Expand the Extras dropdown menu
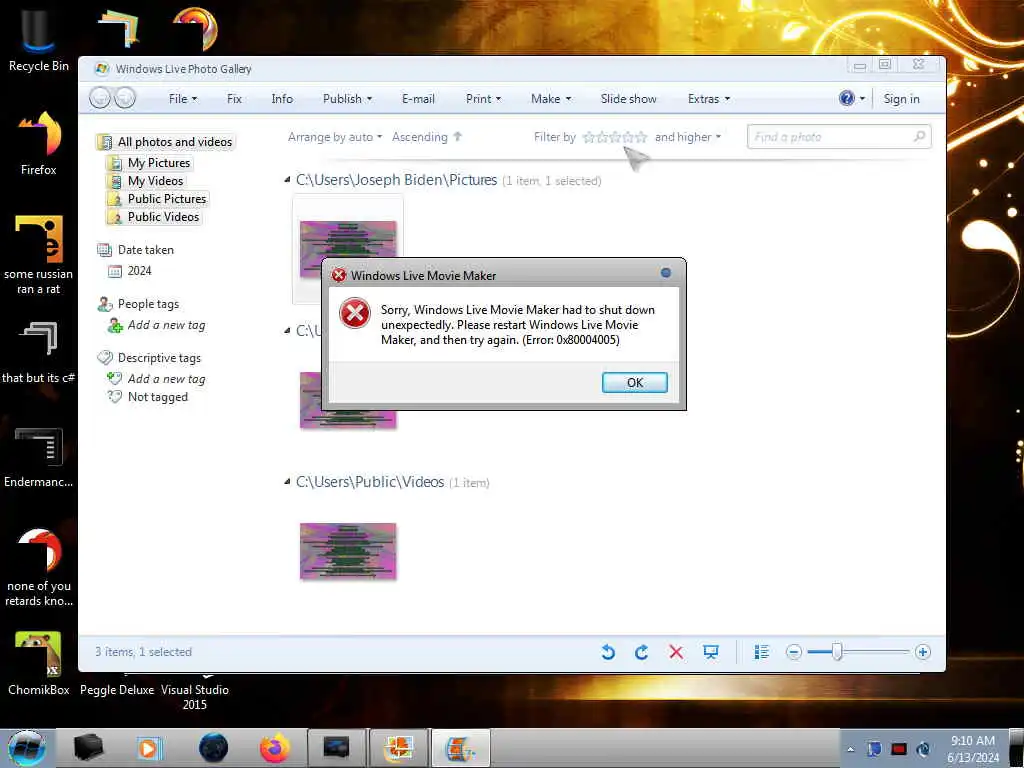This screenshot has width=1024, height=768. coord(709,99)
